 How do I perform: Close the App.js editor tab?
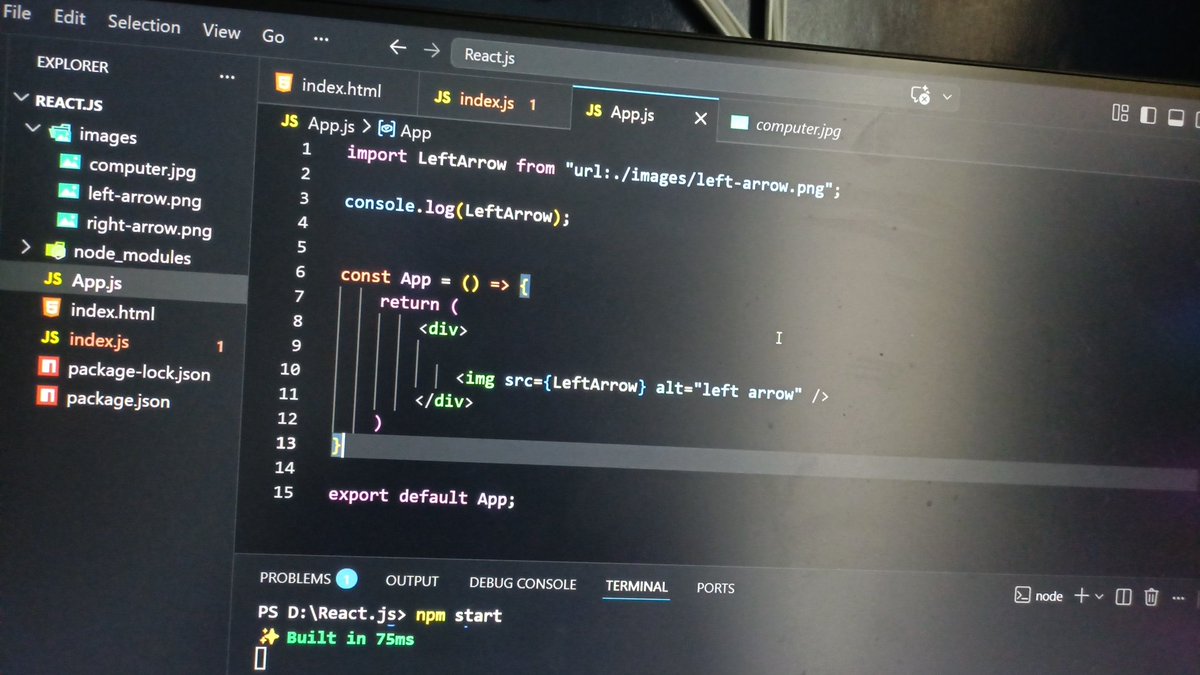[700, 118]
